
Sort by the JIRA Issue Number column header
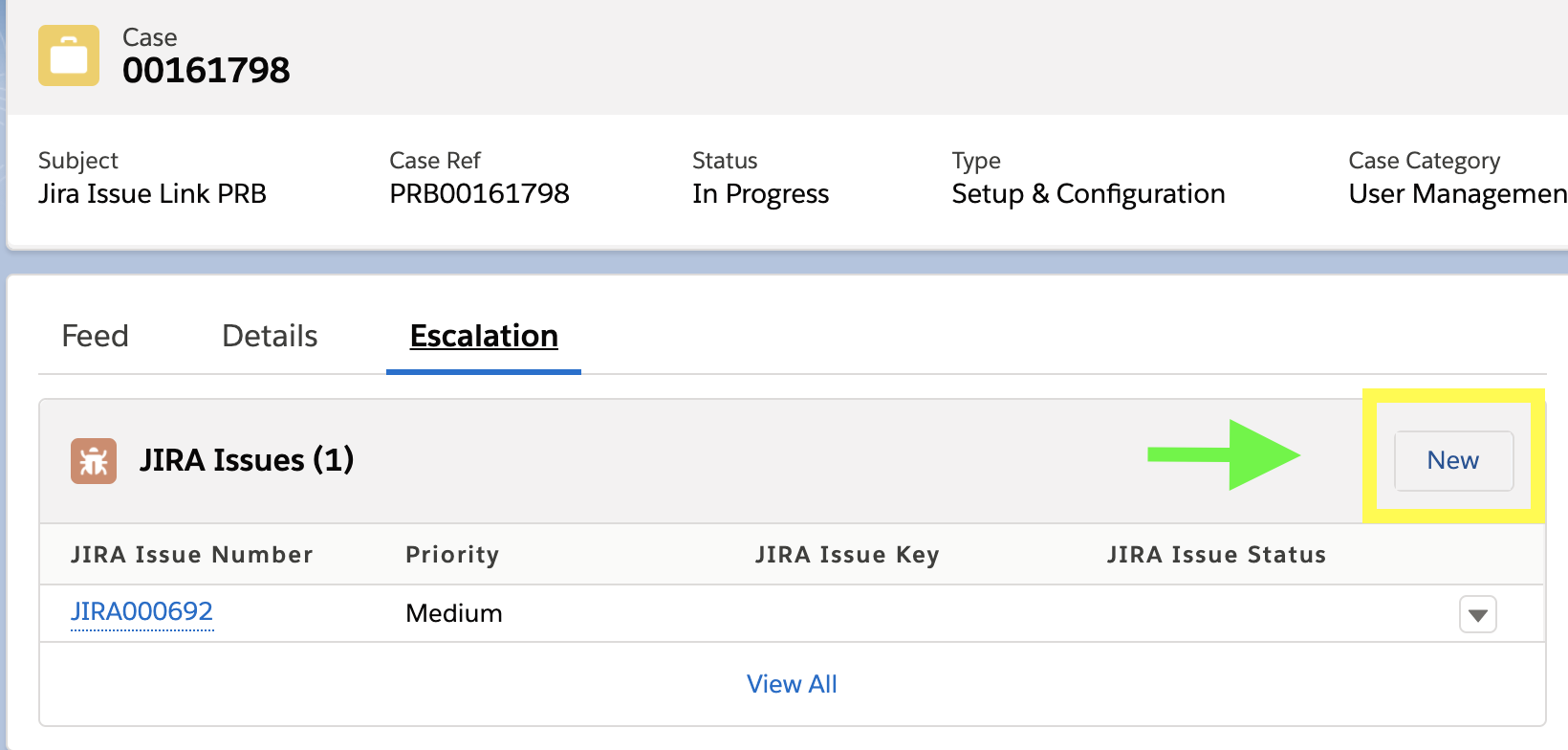coord(191,555)
